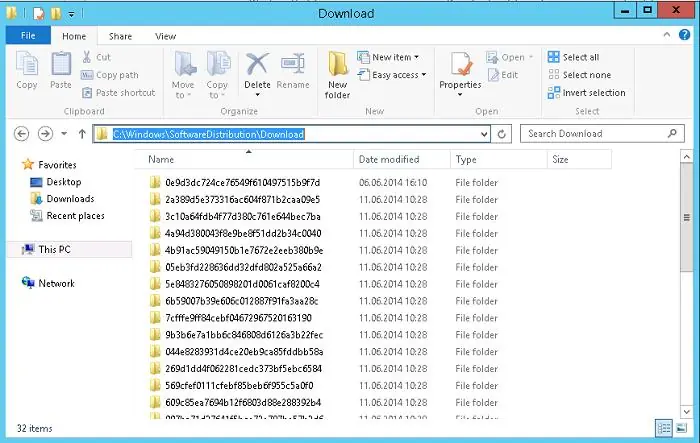The height and width of the screenshot is (443, 700).
Task: Click the search magnifier icon
Action: pos(672,133)
